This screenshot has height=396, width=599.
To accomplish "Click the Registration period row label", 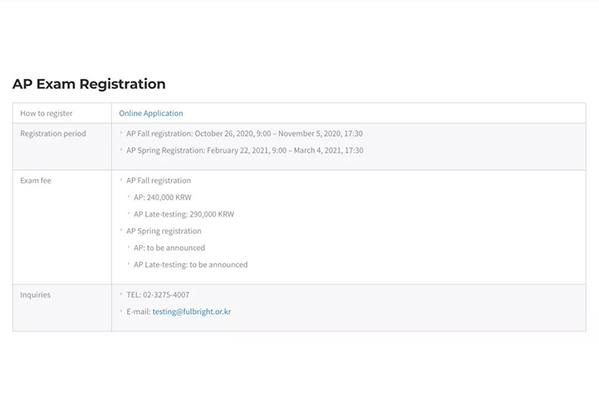I will coord(53,134).
